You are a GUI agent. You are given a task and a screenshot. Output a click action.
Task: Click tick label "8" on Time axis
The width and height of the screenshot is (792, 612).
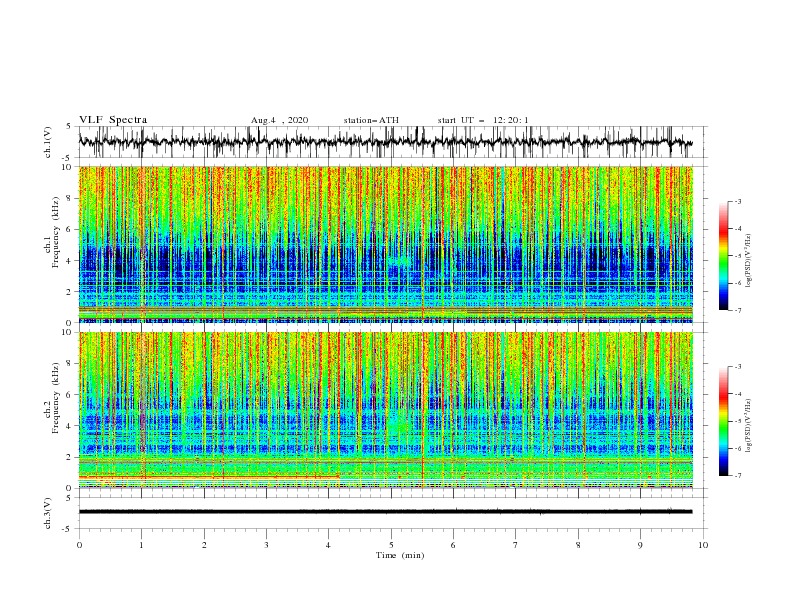coord(578,545)
